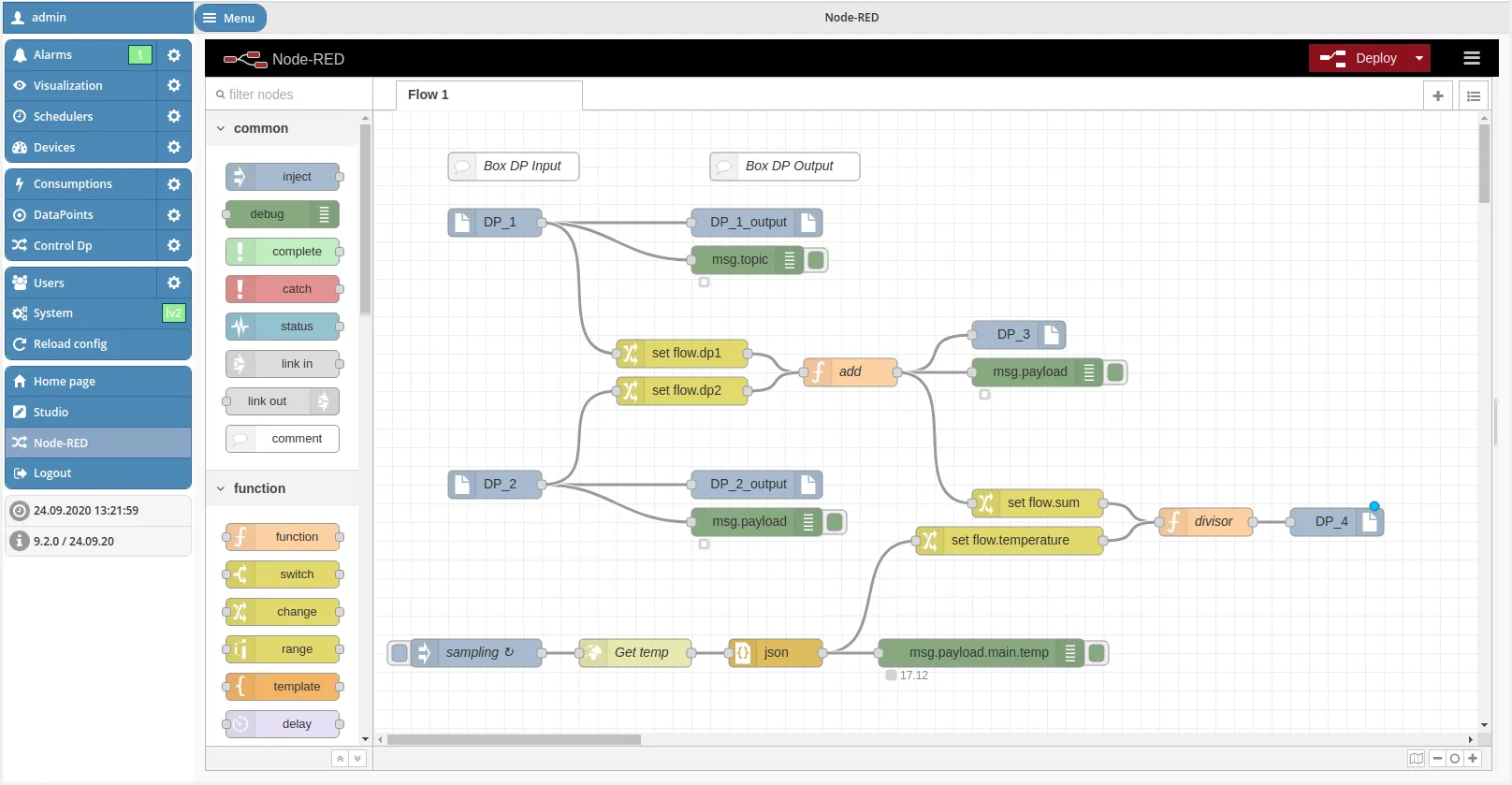Open Devices in the sidebar
Image resolution: width=1512 pixels, height=785 pixels.
coord(80,147)
